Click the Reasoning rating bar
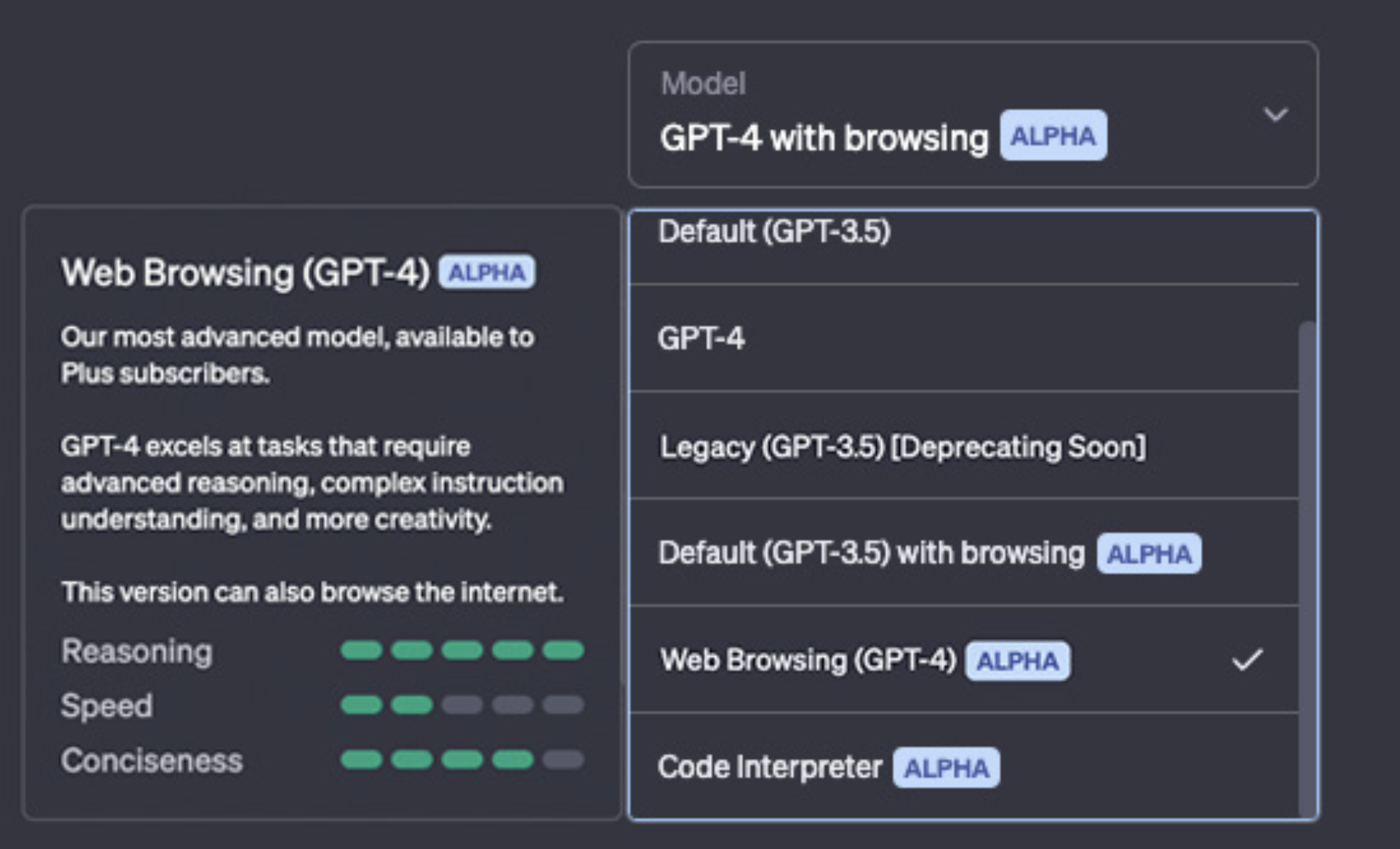1400x849 pixels. pos(462,650)
